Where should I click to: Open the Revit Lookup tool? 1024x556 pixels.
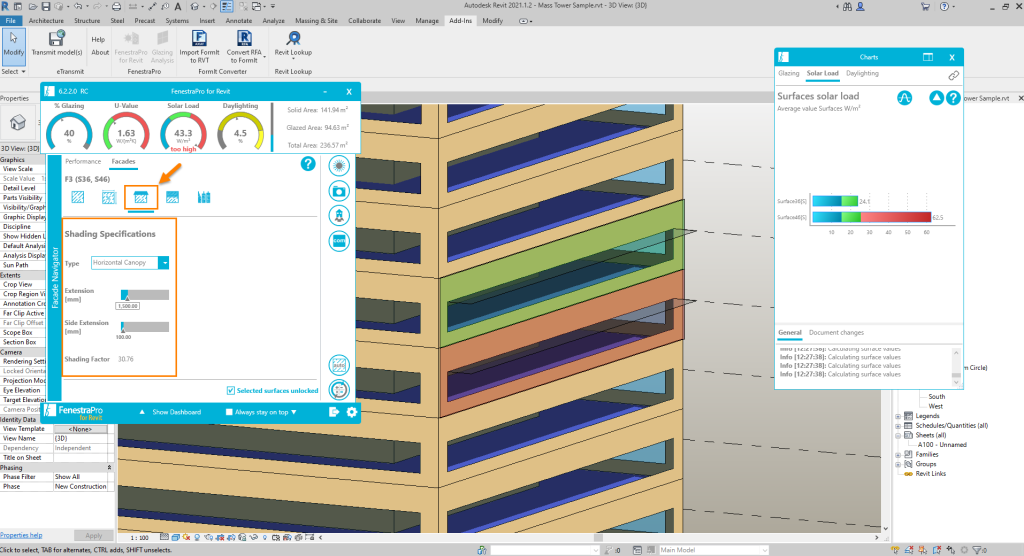point(293,43)
